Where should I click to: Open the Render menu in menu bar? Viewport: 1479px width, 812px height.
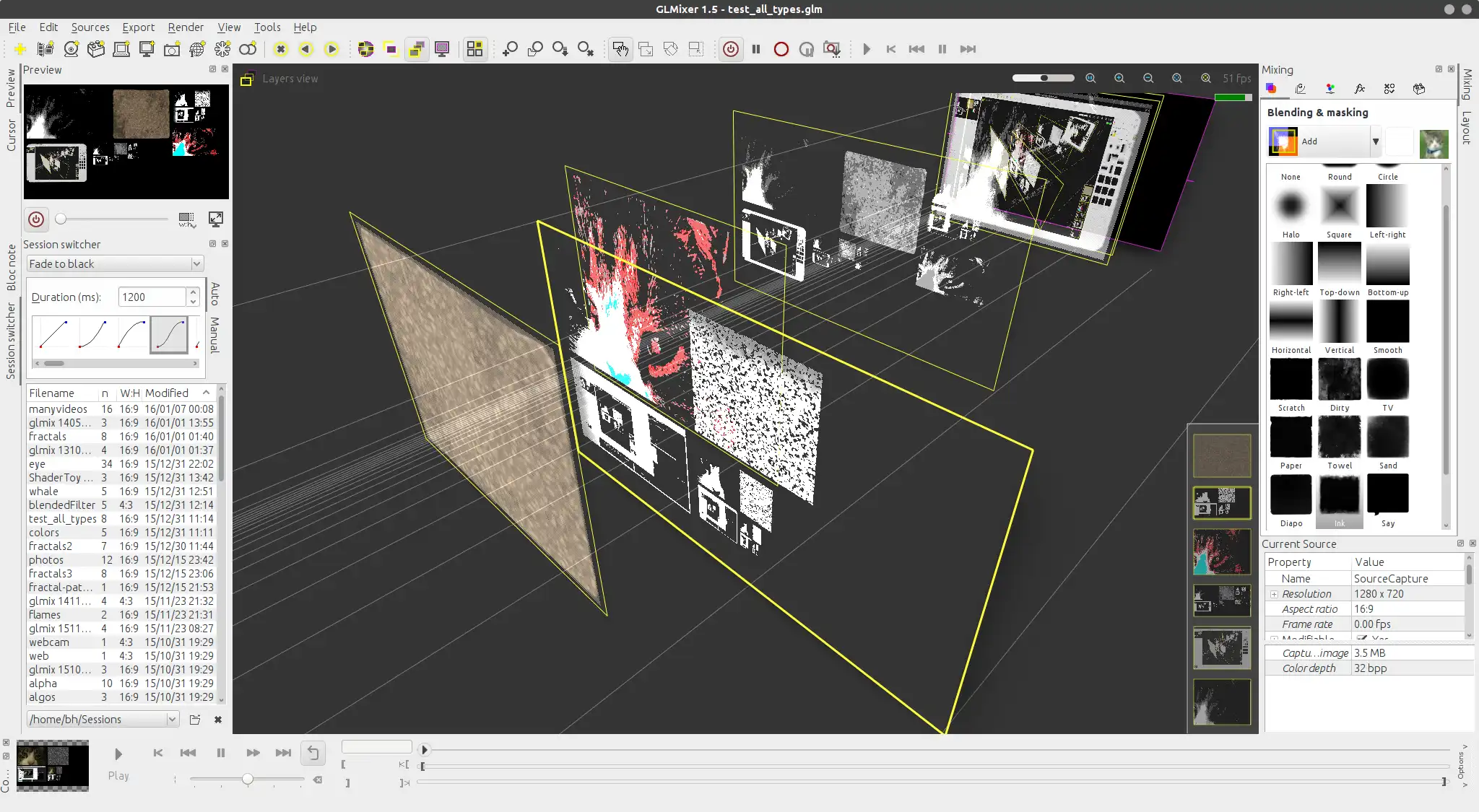point(185,27)
